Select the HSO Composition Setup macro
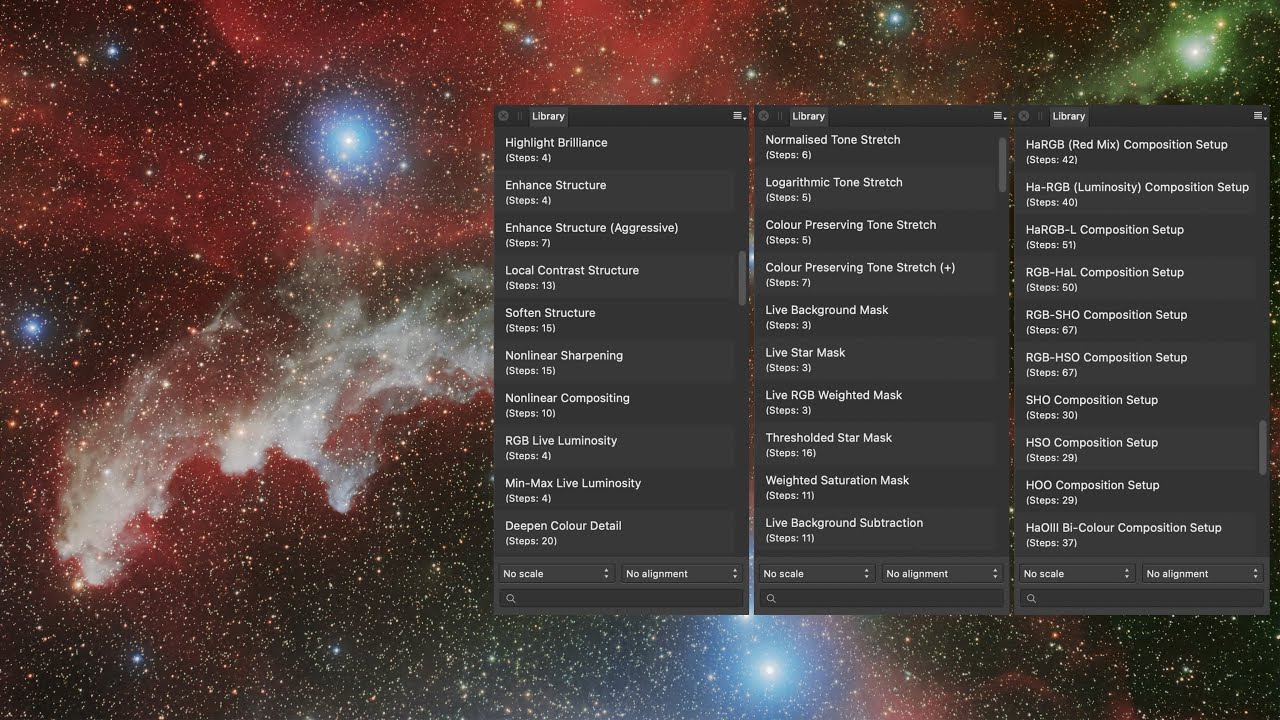Image resolution: width=1280 pixels, height=720 pixels. click(x=1135, y=449)
